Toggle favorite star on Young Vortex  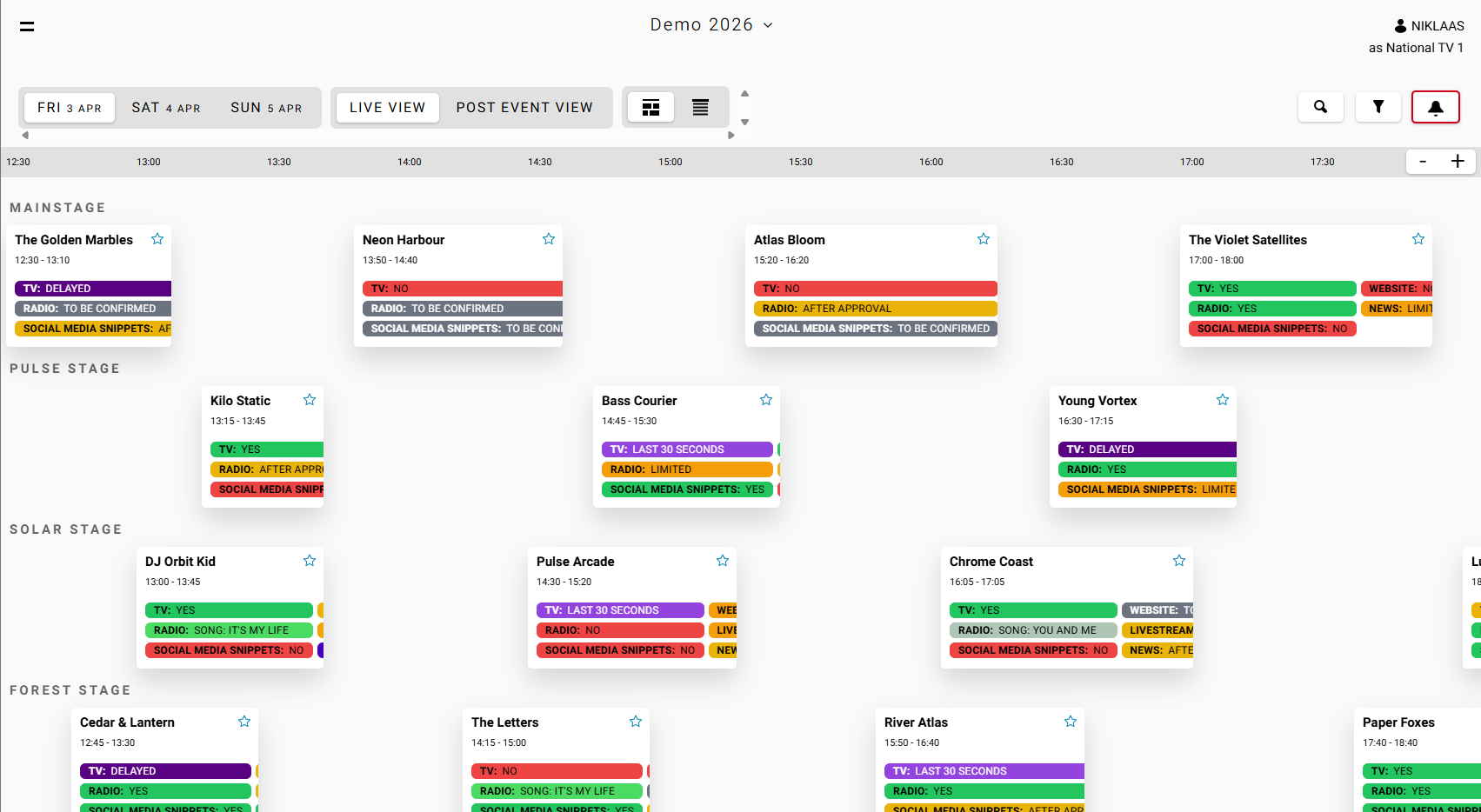(1223, 400)
